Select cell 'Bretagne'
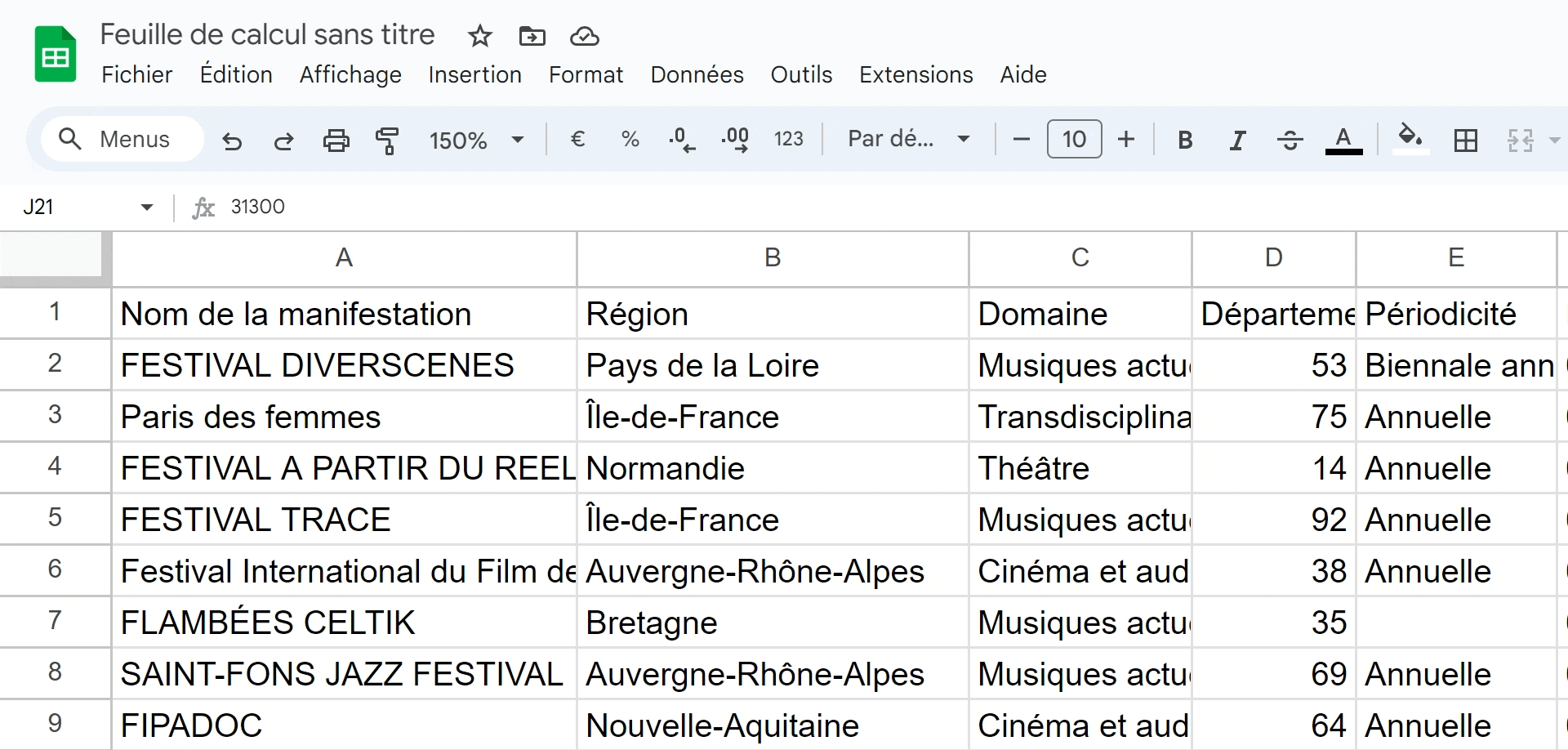This screenshot has height=750, width=1568. (x=773, y=623)
